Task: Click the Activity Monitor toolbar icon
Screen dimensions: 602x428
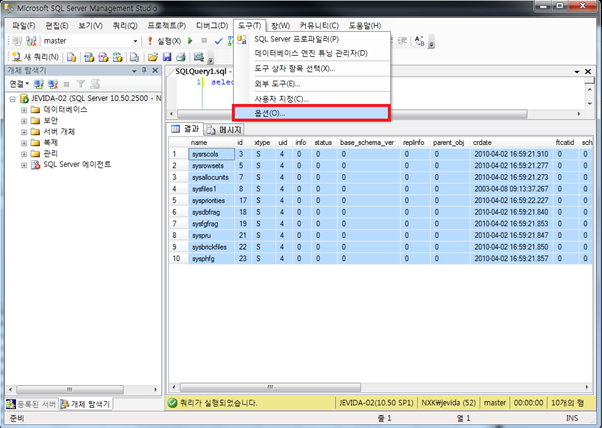Action: pyautogui.click(x=198, y=57)
